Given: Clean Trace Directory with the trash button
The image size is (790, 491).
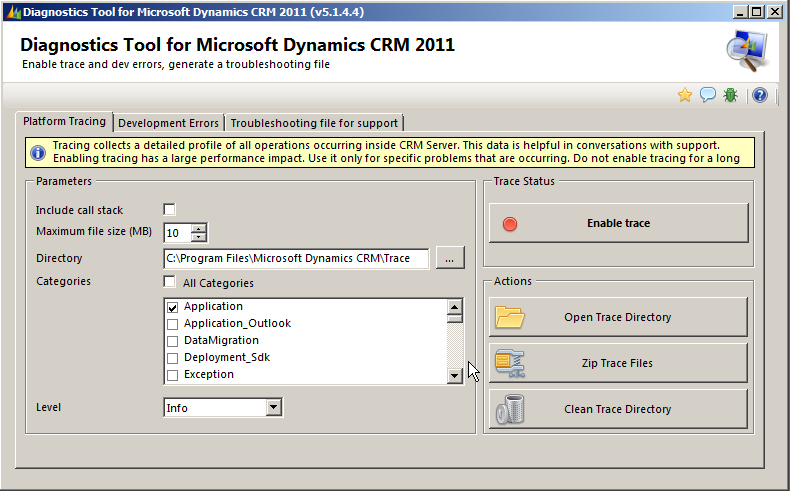Looking at the screenshot, I should (x=618, y=409).
